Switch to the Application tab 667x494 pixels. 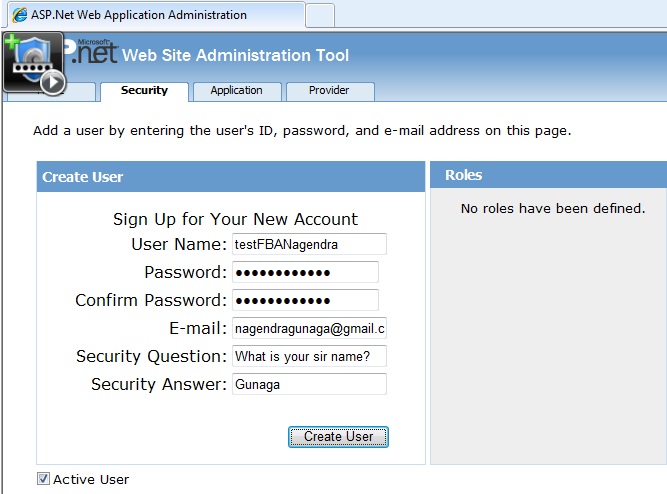(x=237, y=91)
